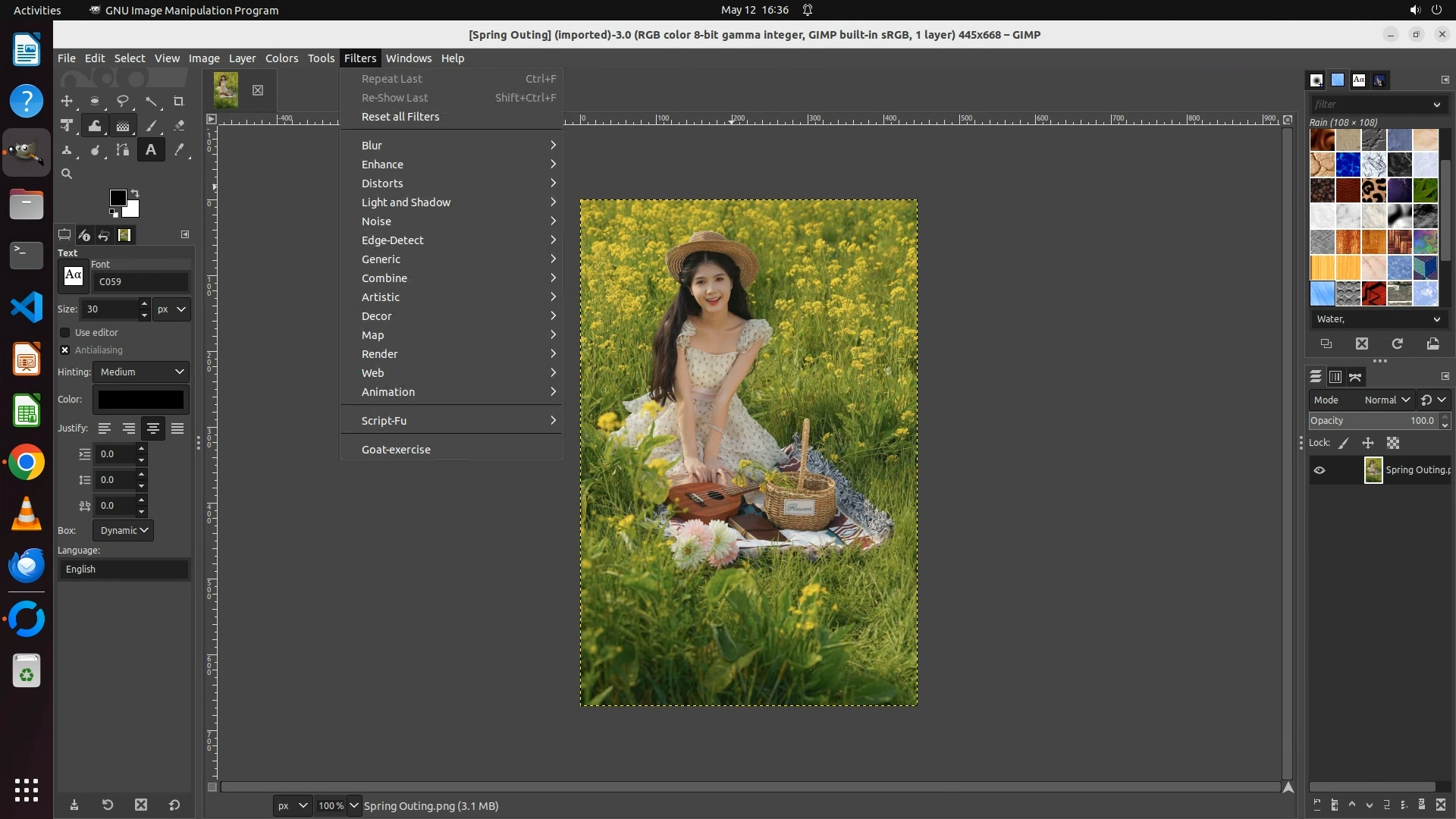Screen dimensions: 1456x819
Task: Select the Zoom magnifier tool
Action: (67, 174)
